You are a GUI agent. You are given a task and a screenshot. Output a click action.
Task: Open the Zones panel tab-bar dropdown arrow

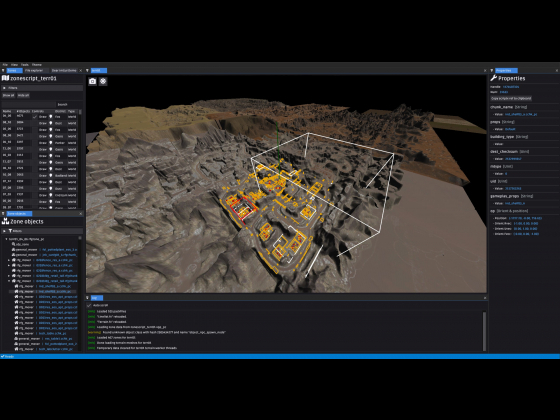tap(3, 70)
